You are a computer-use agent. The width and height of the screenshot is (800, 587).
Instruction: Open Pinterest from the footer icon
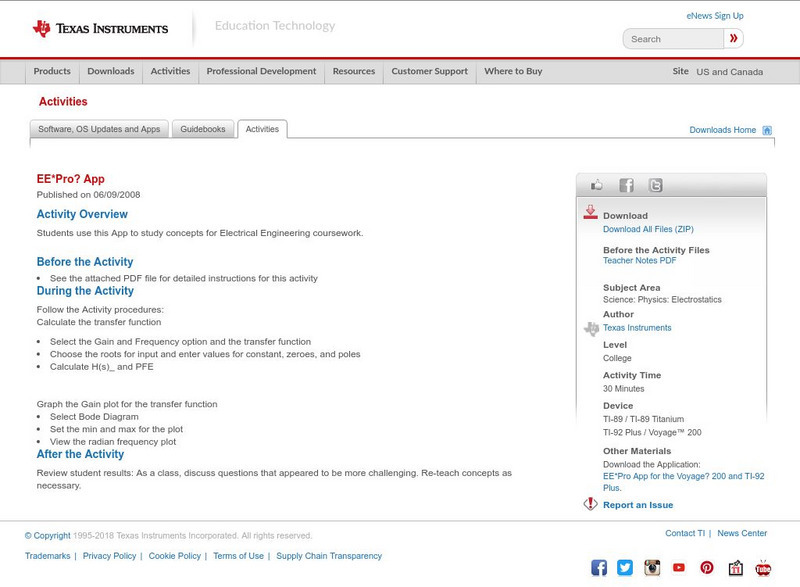tap(706, 567)
